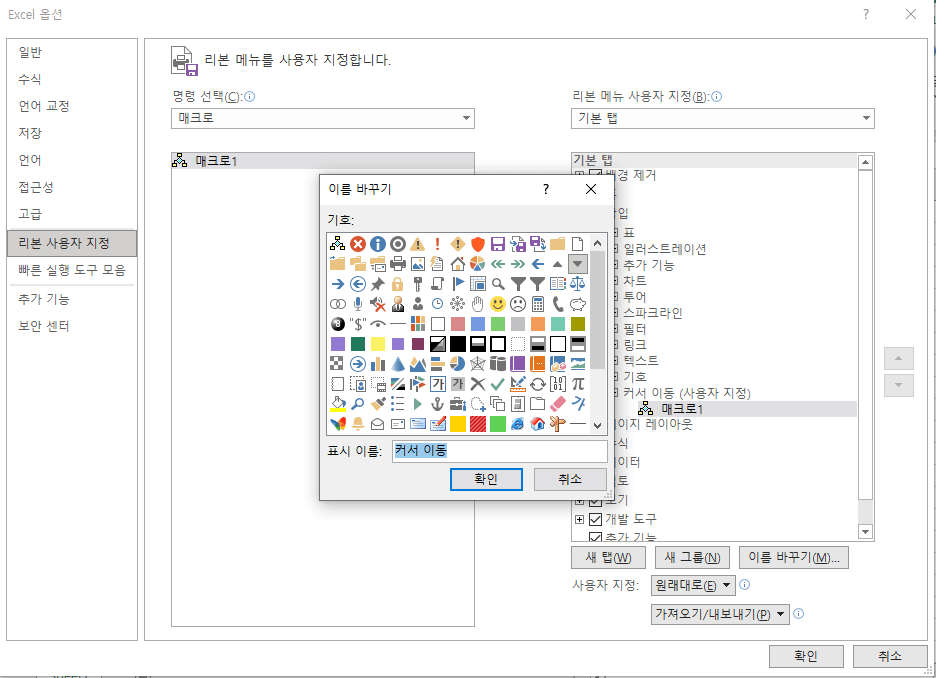Click the 이름 바꾸기(M) button
Image resolution: width=936 pixels, height=678 pixels.
coord(794,557)
